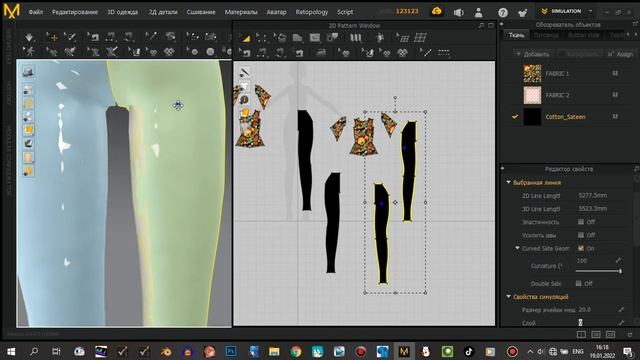Viewport: 640px width, 360px height.
Task: Open TikTok from the taskbar
Action: pos(469,351)
